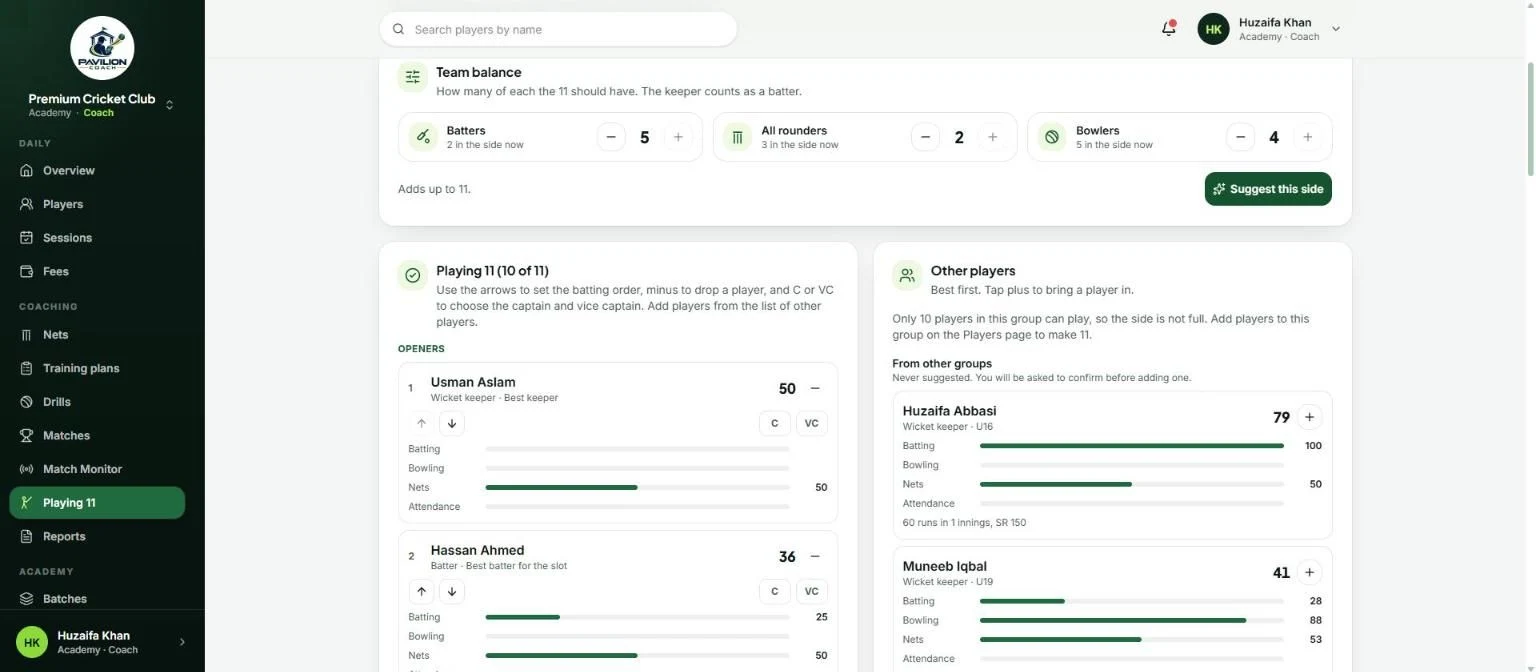Click Usman Aslam's Nets progress bar

click(637, 488)
